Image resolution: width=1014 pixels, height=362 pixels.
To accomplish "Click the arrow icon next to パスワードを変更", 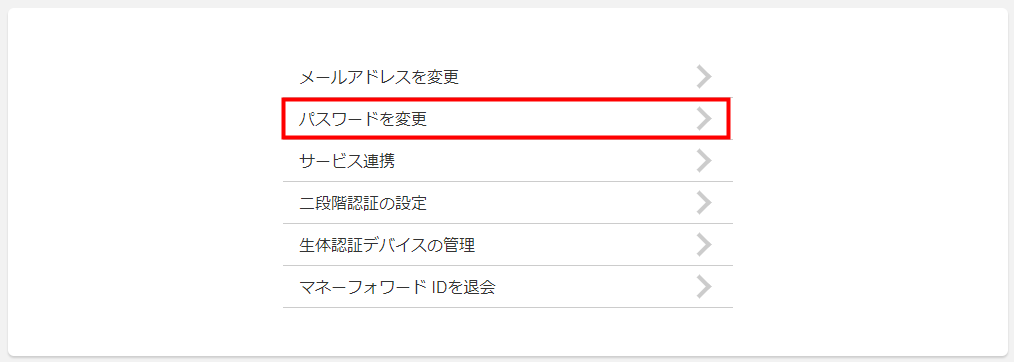I will click(704, 119).
